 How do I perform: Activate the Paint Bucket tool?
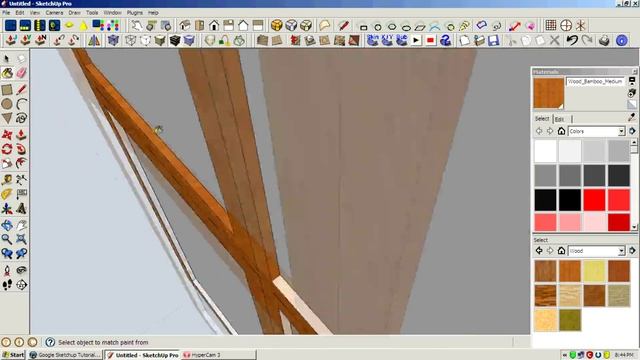7,73
